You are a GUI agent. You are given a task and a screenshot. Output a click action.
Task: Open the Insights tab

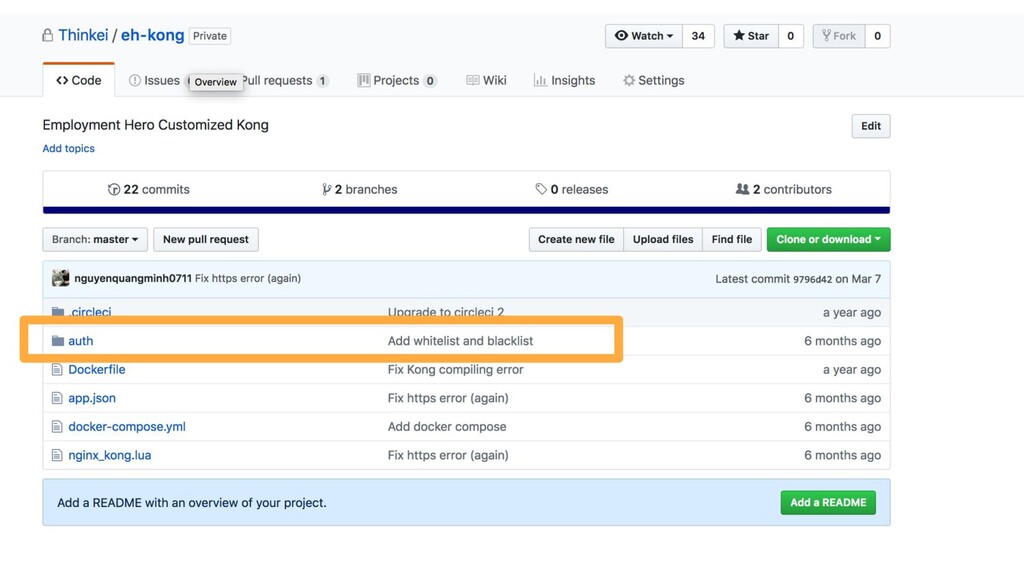point(565,80)
